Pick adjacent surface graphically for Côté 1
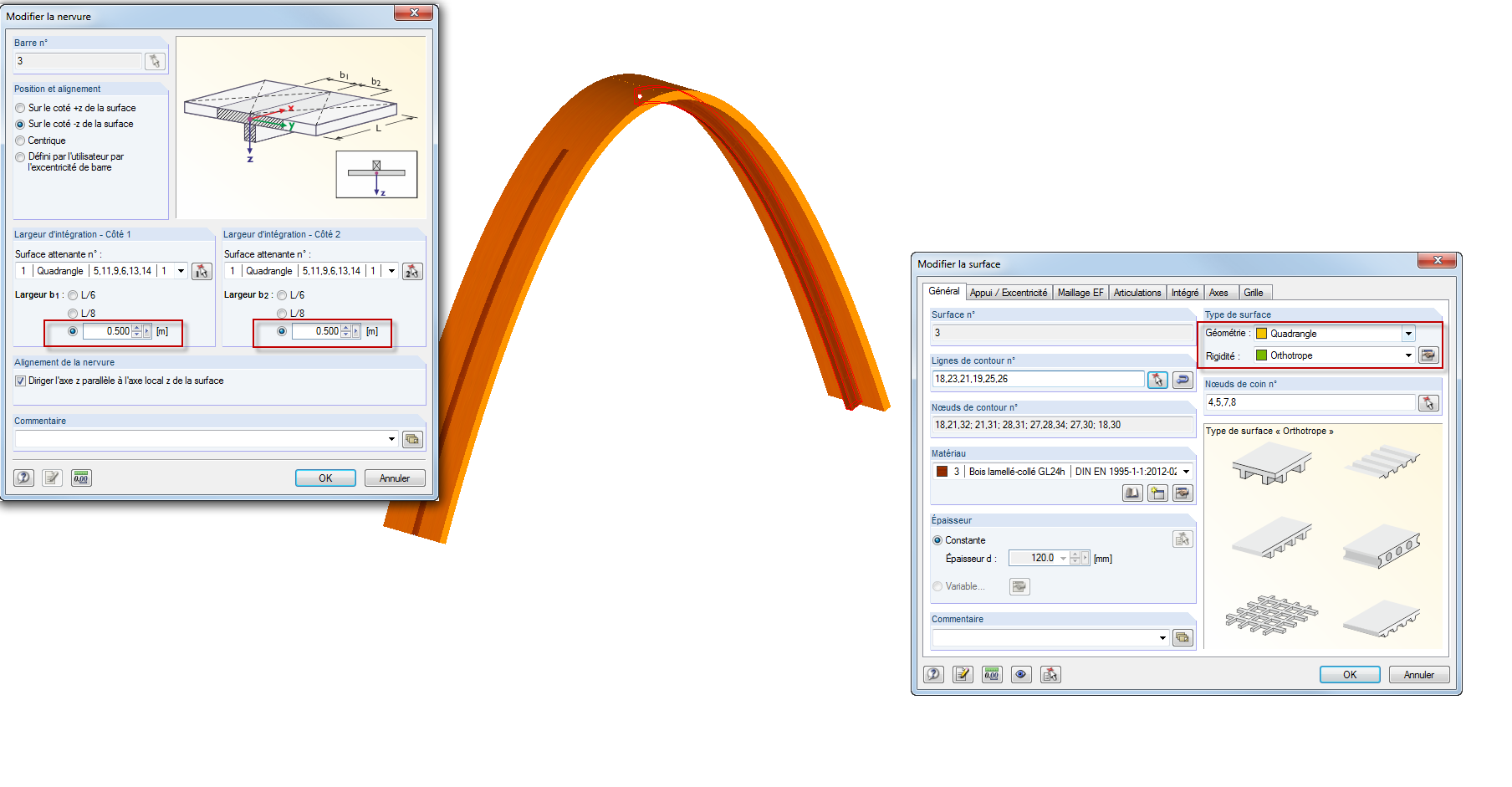Screen dimensions: 1512x787 point(202,271)
